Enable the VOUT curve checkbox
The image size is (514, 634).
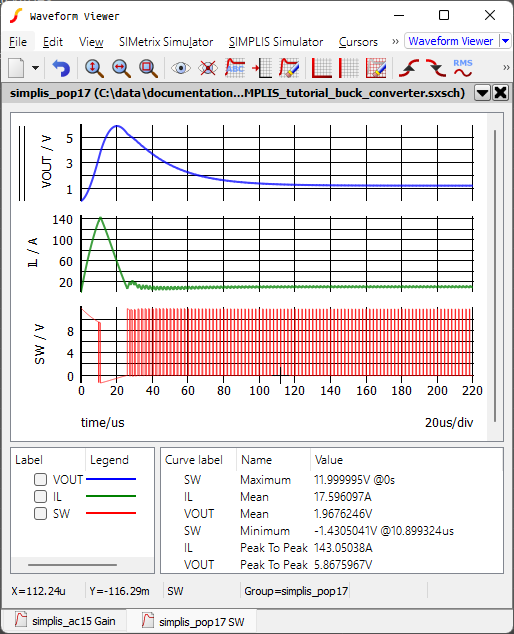pyautogui.click(x=40, y=480)
